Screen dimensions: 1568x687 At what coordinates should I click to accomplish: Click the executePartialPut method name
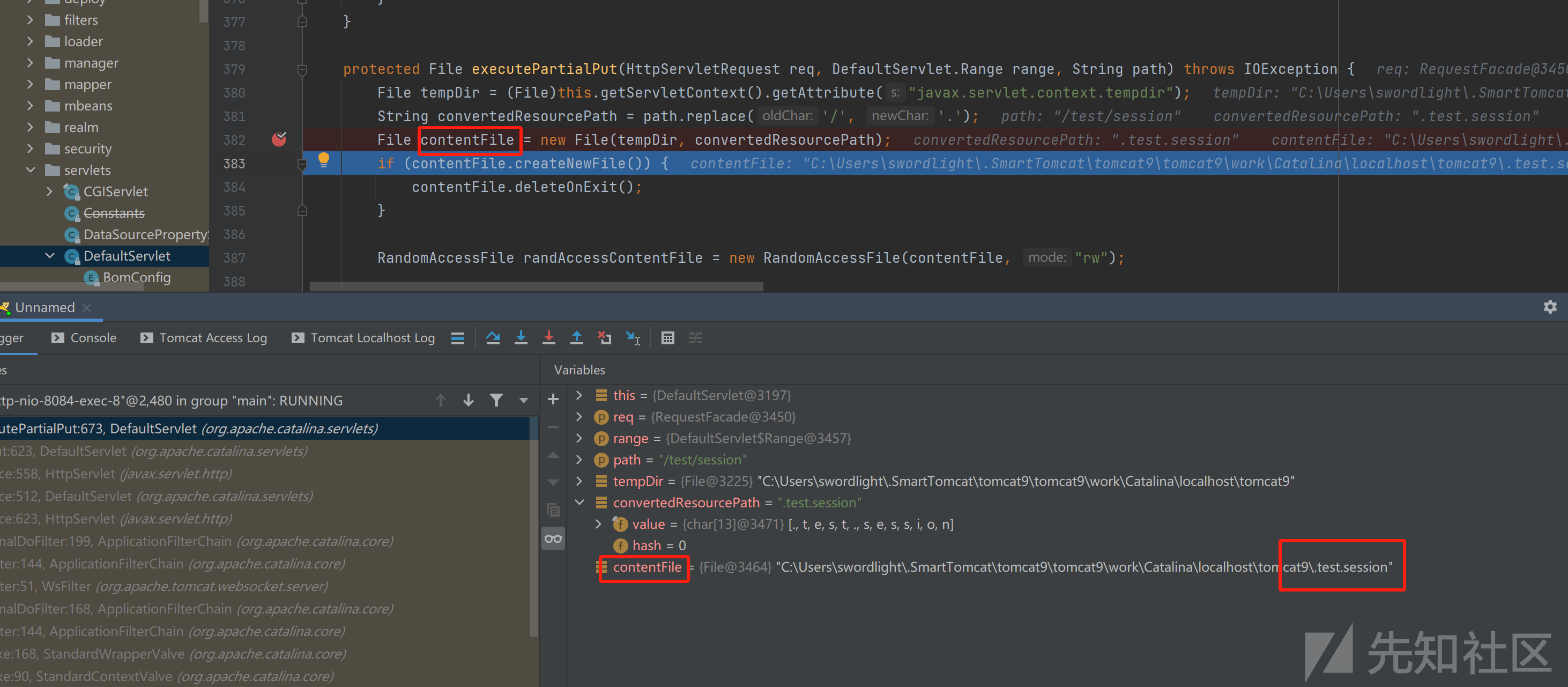tap(544, 69)
